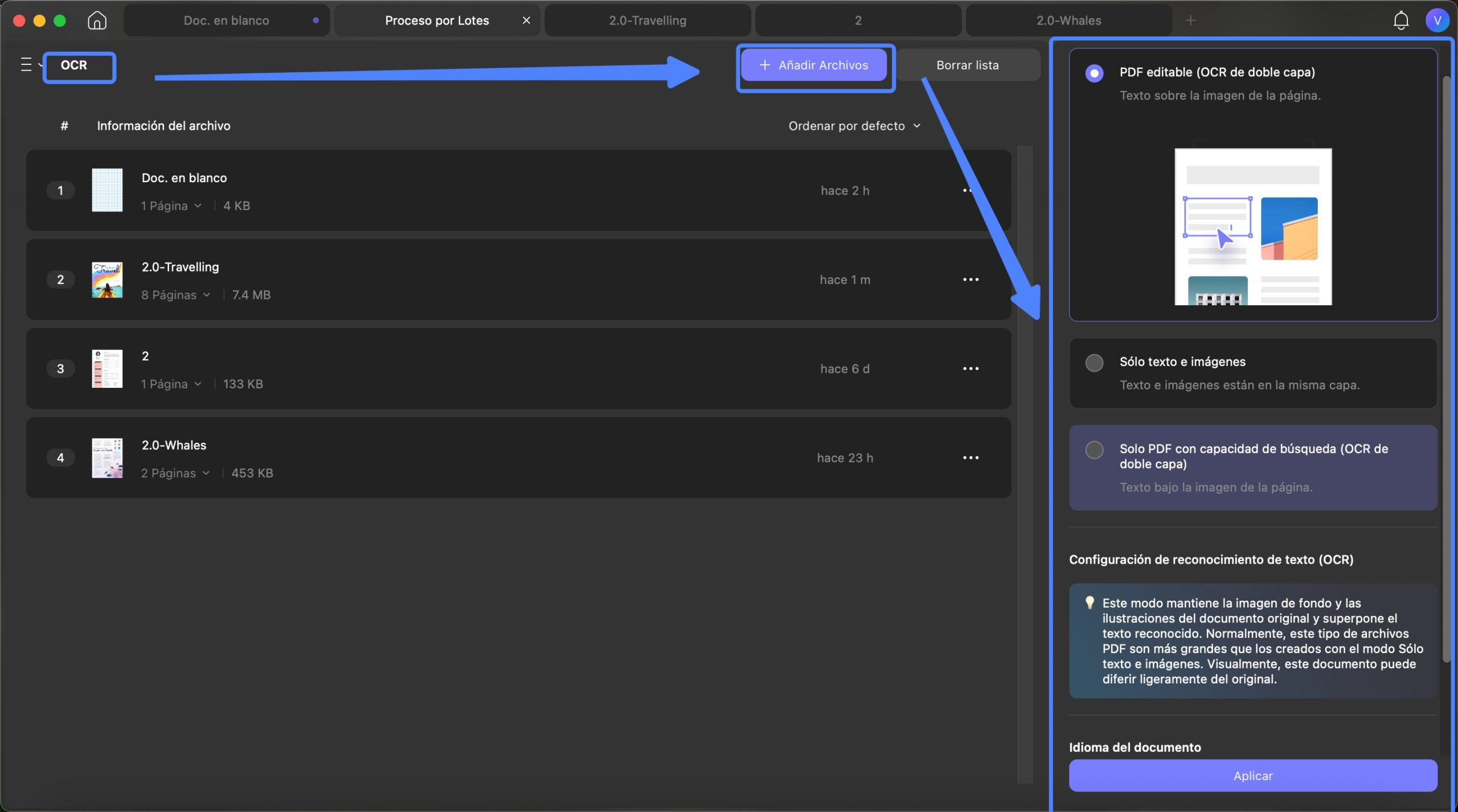The height and width of the screenshot is (812, 1458).
Task: Switch to the 2.0-Travelling tab
Action: point(648,20)
